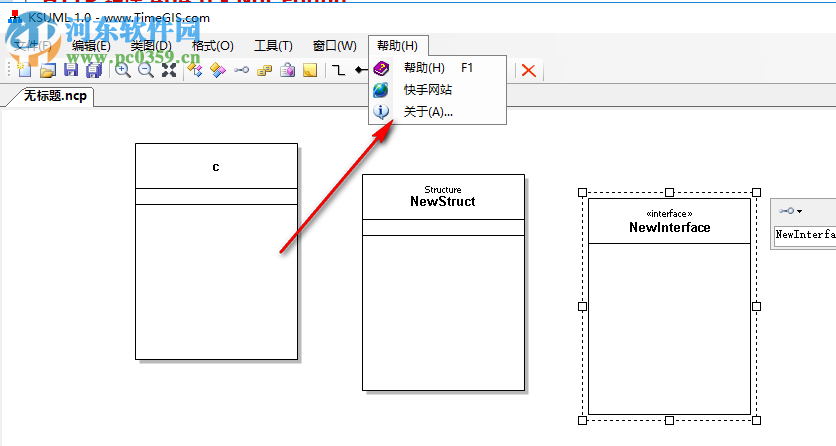Choose the 快手网站 menu entry

437,90
